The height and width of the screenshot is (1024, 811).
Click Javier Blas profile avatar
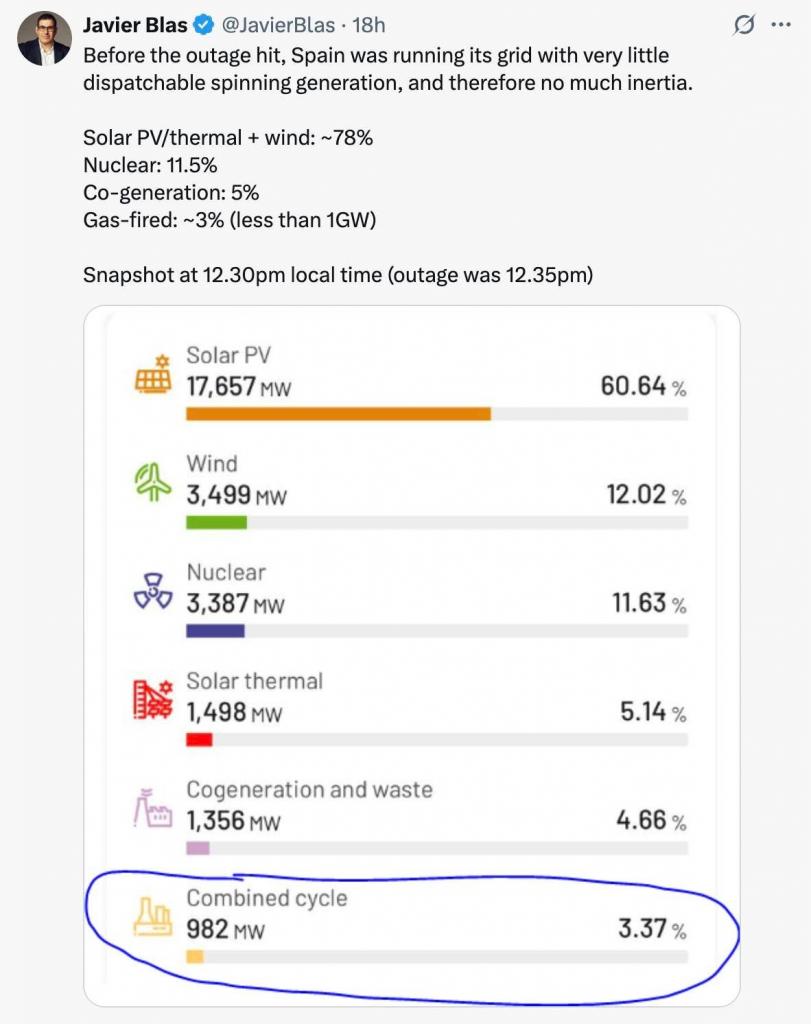click(44, 40)
